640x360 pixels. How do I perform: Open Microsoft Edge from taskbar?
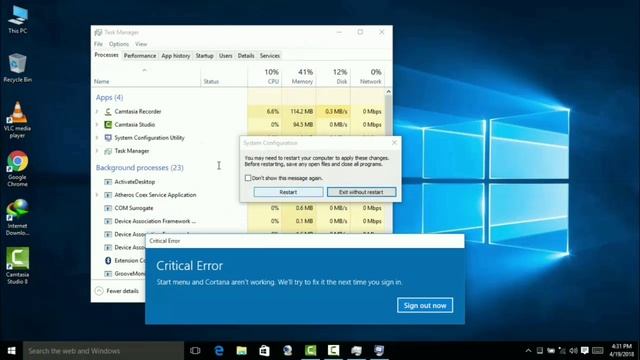(x=219, y=351)
